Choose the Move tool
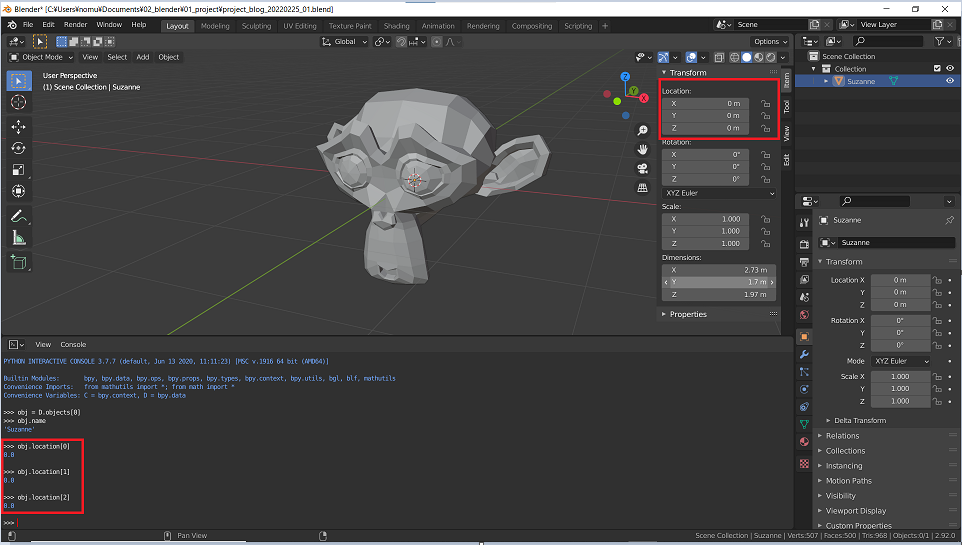Image resolution: width=962 pixels, height=545 pixels. click(18, 127)
